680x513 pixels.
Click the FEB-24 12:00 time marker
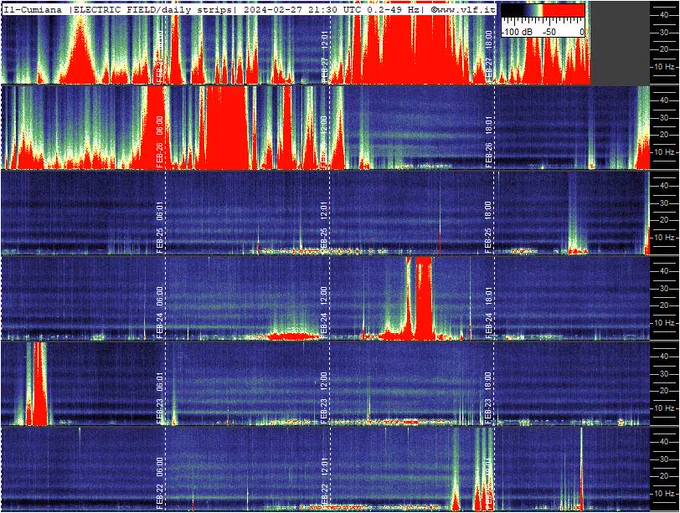coord(324,312)
